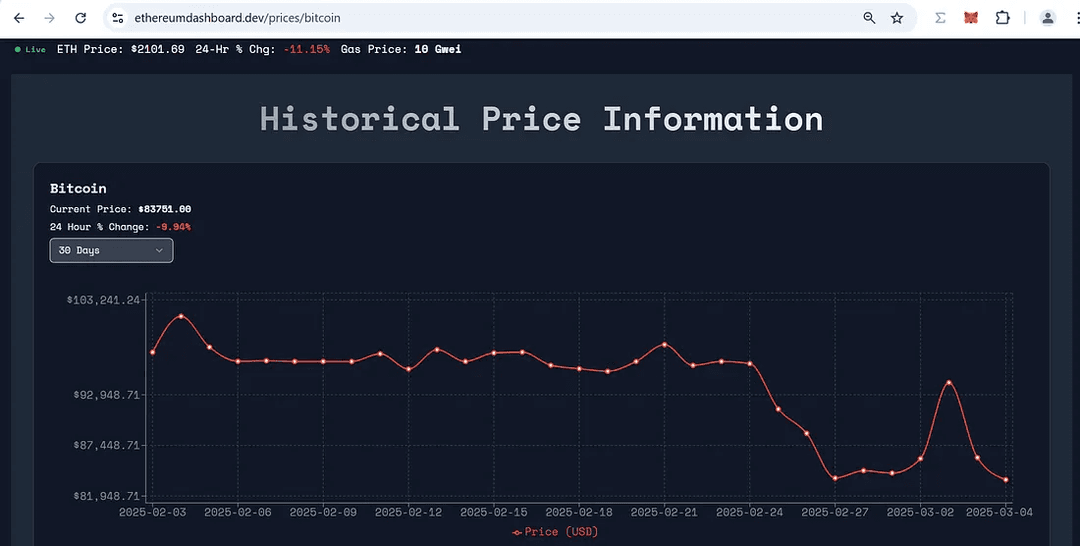Open the Sigma extension icon
1080x546 pixels.
939,18
